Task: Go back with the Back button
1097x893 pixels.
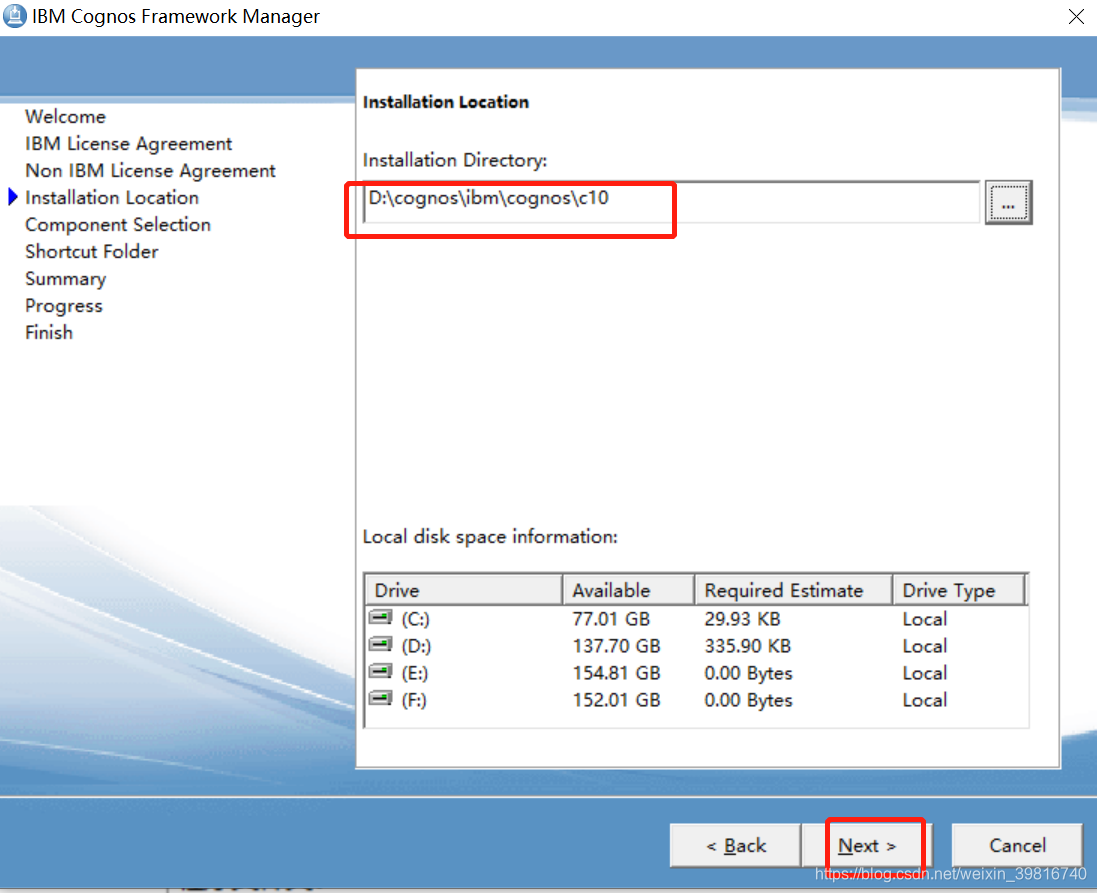Action: point(735,845)
